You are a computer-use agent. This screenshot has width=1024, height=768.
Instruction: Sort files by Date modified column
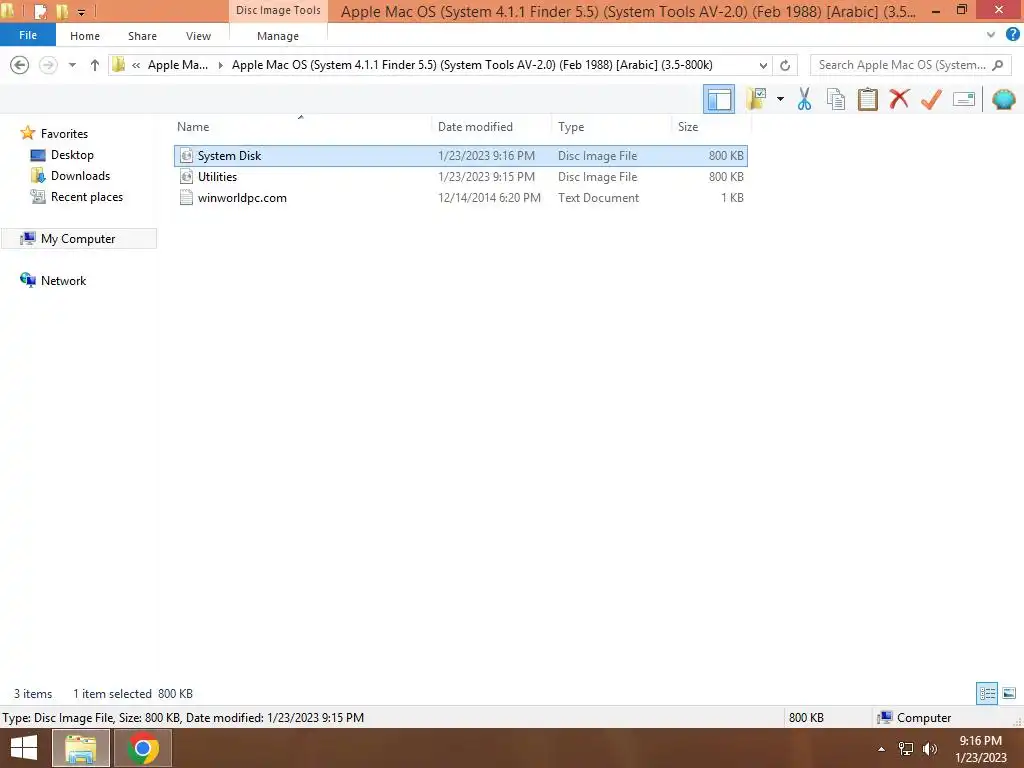click(491, 127)
